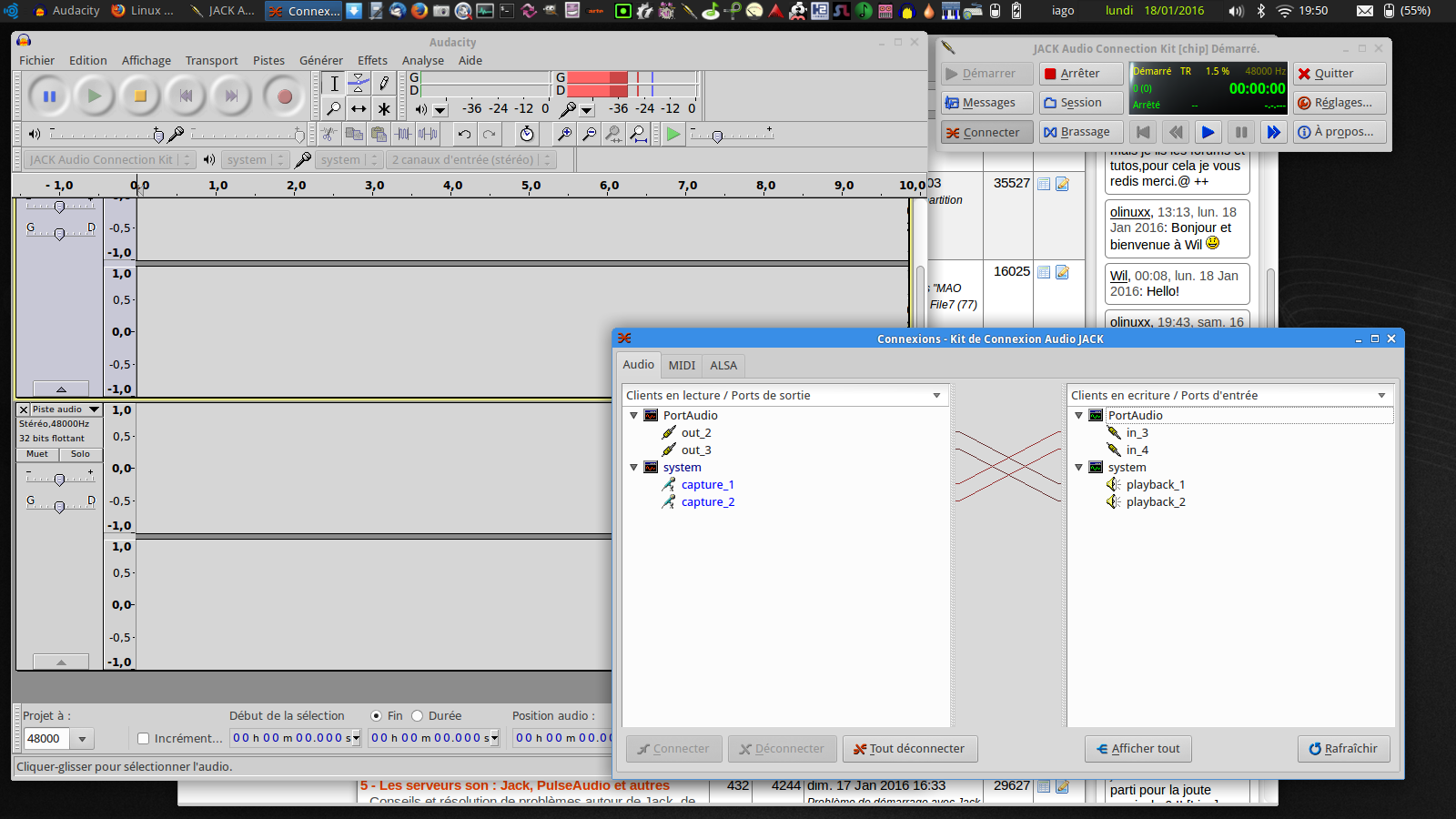Collapse the PortAudio output ports tree
The image size is (1456, 819).
click(633, 415)
